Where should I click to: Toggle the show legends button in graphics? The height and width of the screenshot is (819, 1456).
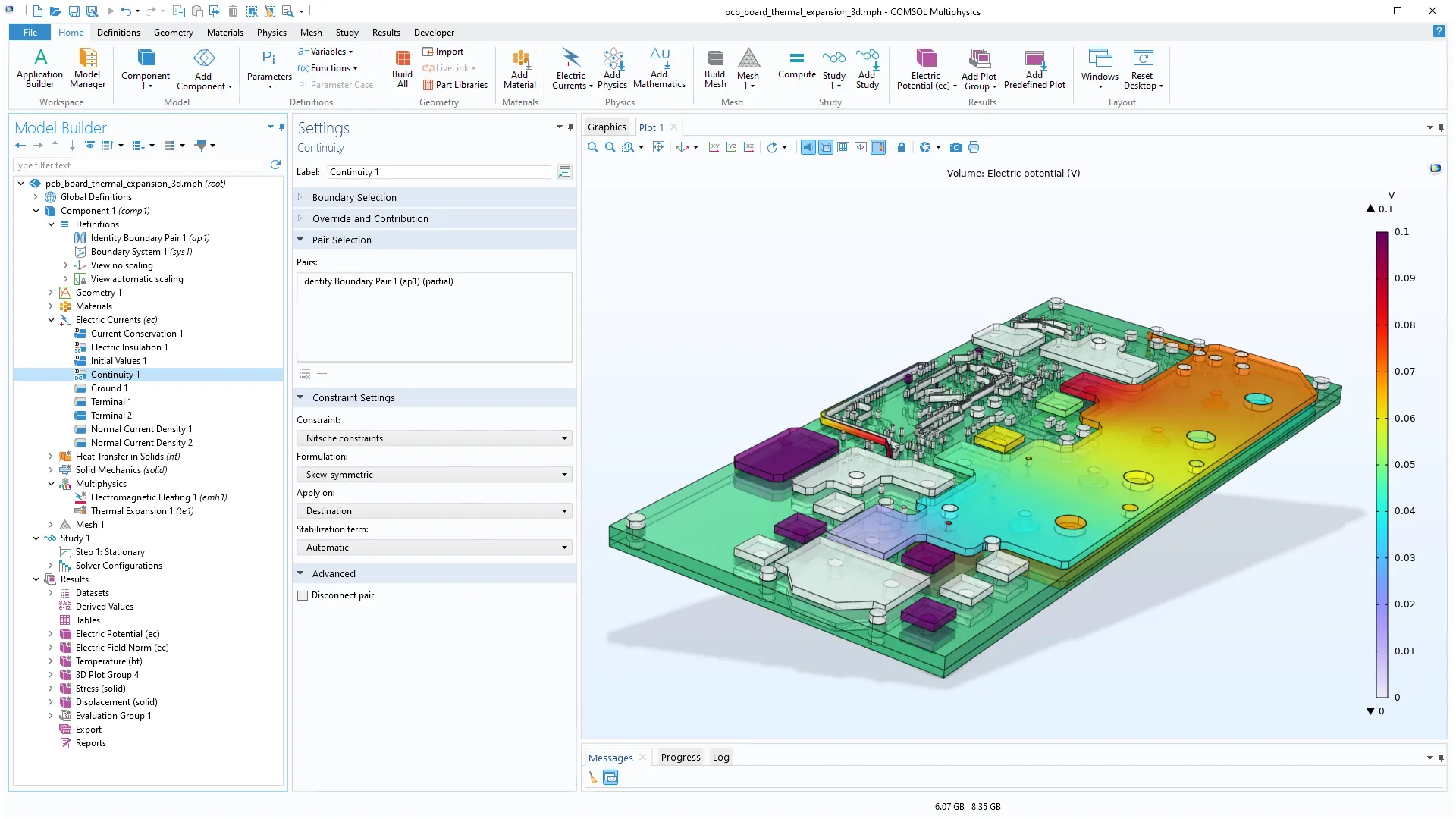[878, 147]
